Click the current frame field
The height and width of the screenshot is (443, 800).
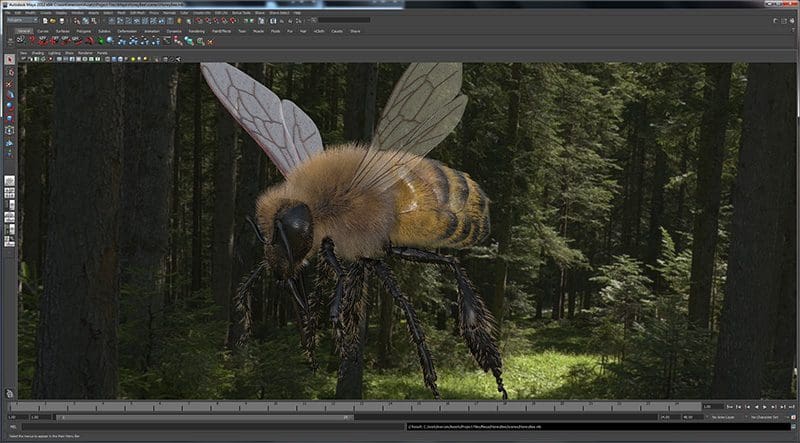pos(713,407)
